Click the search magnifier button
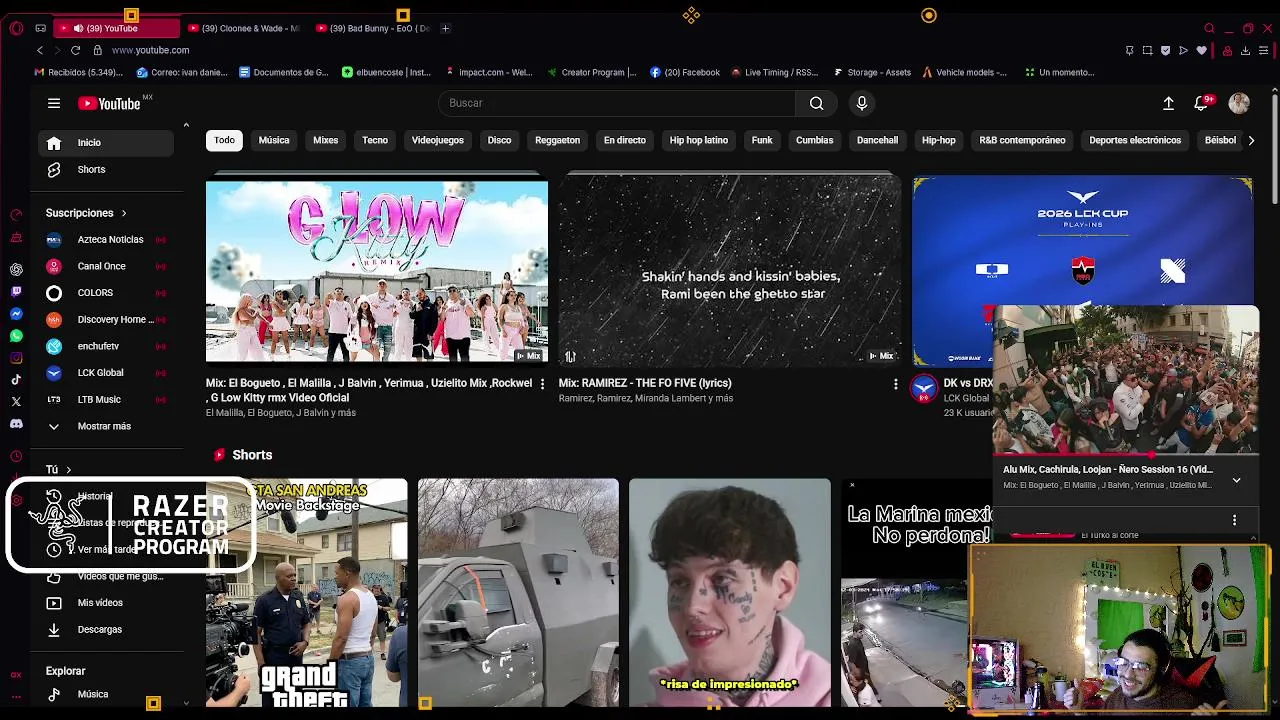Screen dimensions: 1280x720 point(816,103)
